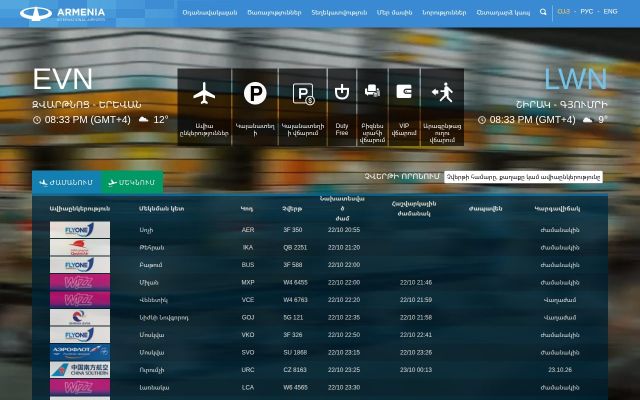Click estimated time 22/10 21:58
The height and width of the screenshot is (400, 640).
point(416,318)
